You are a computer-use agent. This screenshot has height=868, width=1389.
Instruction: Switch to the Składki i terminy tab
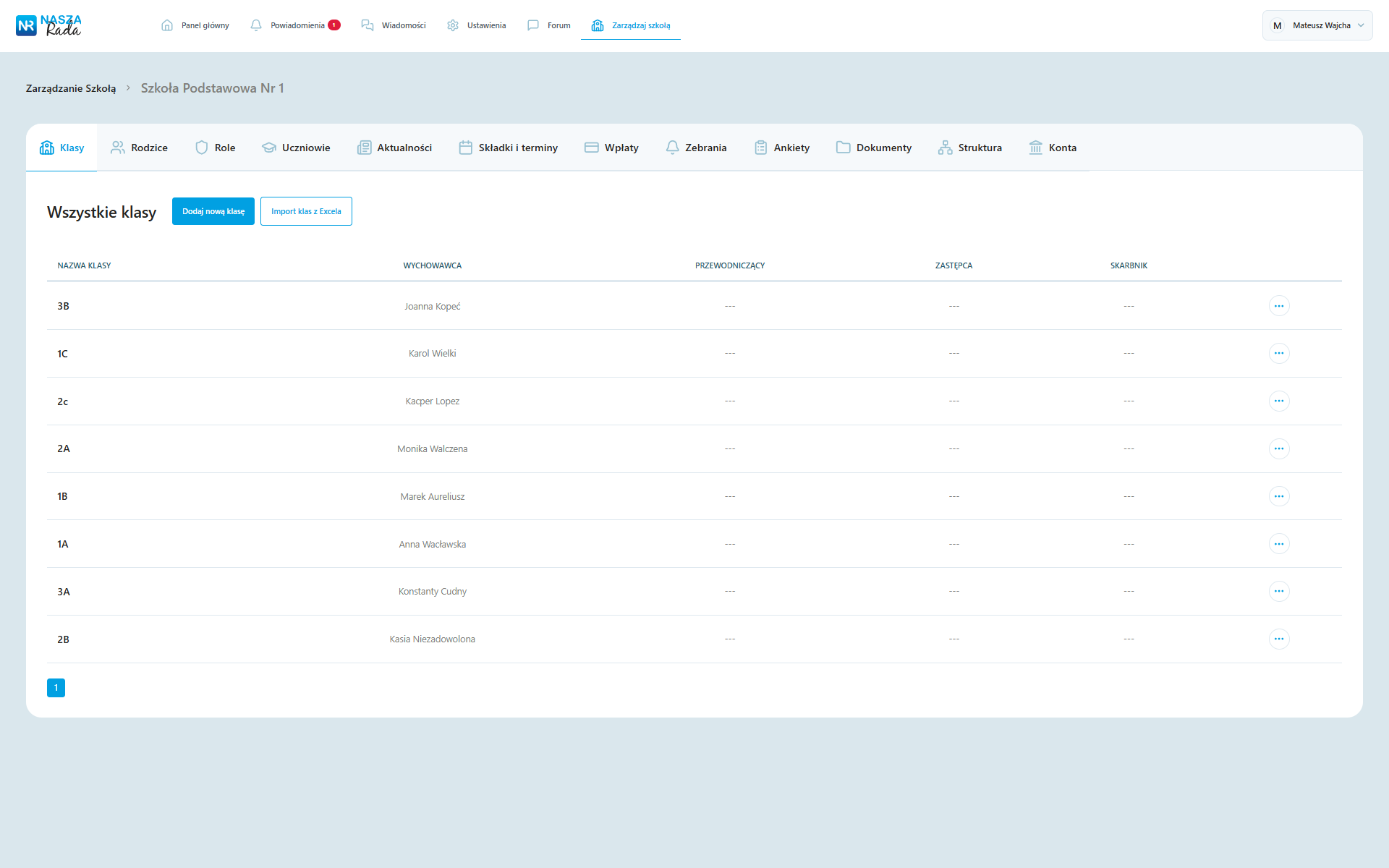509,148
